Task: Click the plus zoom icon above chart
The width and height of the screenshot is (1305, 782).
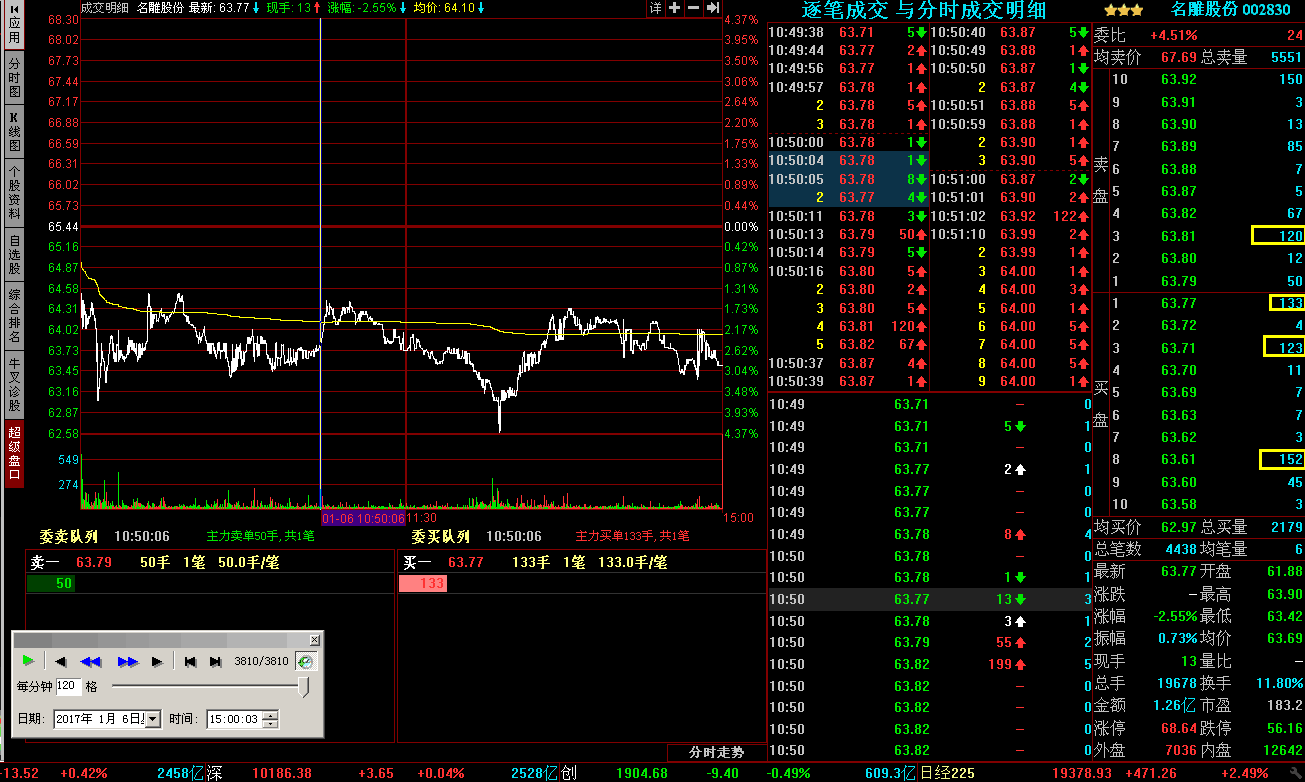Action: click(x=675, y=8)
